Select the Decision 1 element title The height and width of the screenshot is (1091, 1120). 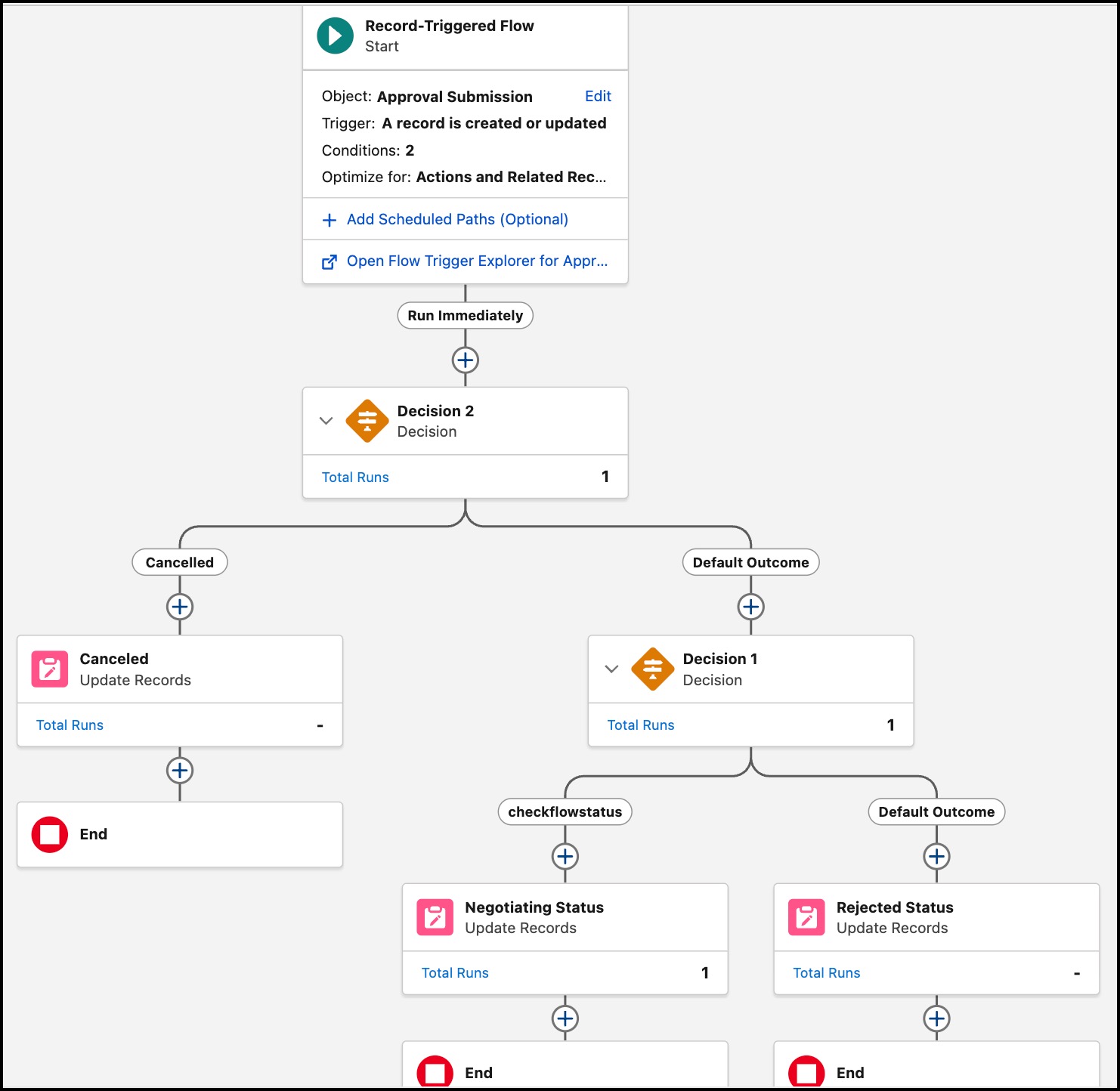720,659
